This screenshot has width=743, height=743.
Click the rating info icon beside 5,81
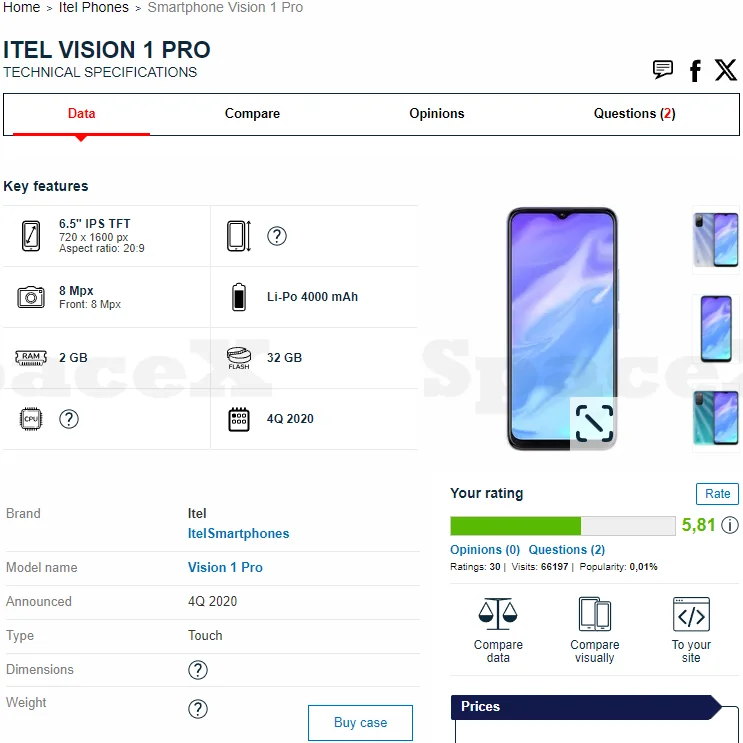[729, 525]
